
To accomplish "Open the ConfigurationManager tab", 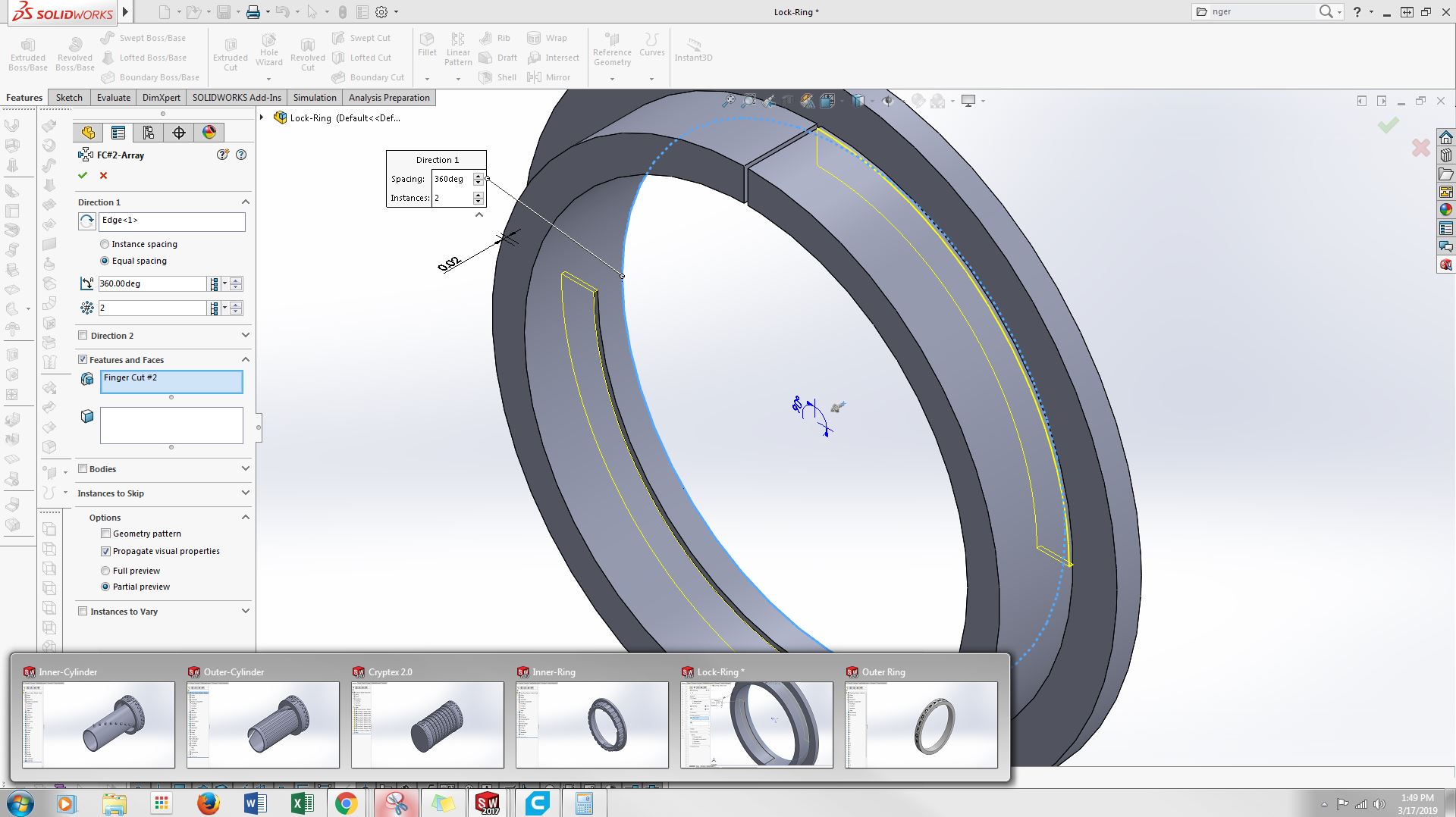I will pyautogui.click(x=149, y=133).
